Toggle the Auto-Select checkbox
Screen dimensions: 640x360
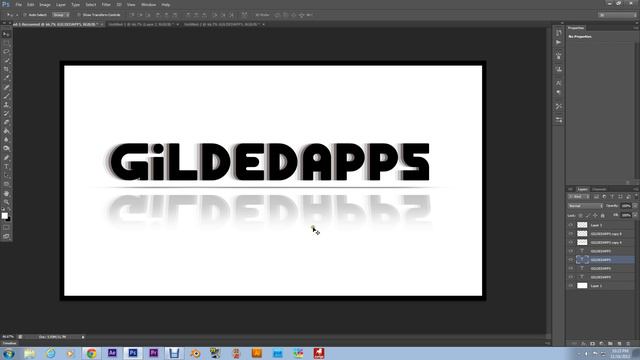(x=24, y=15)
